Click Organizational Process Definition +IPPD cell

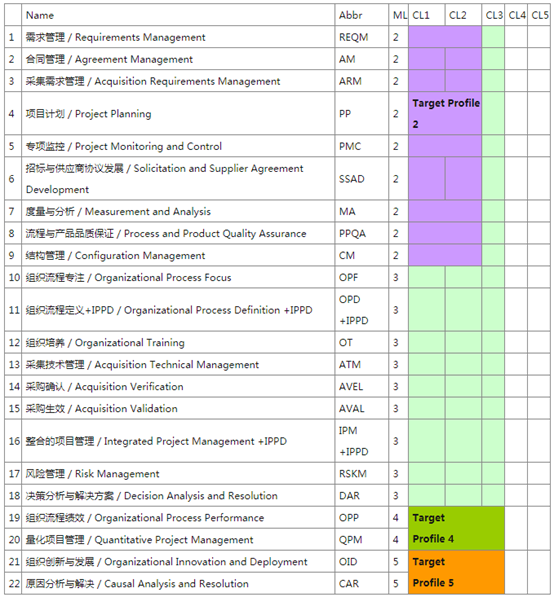[178, 310]
